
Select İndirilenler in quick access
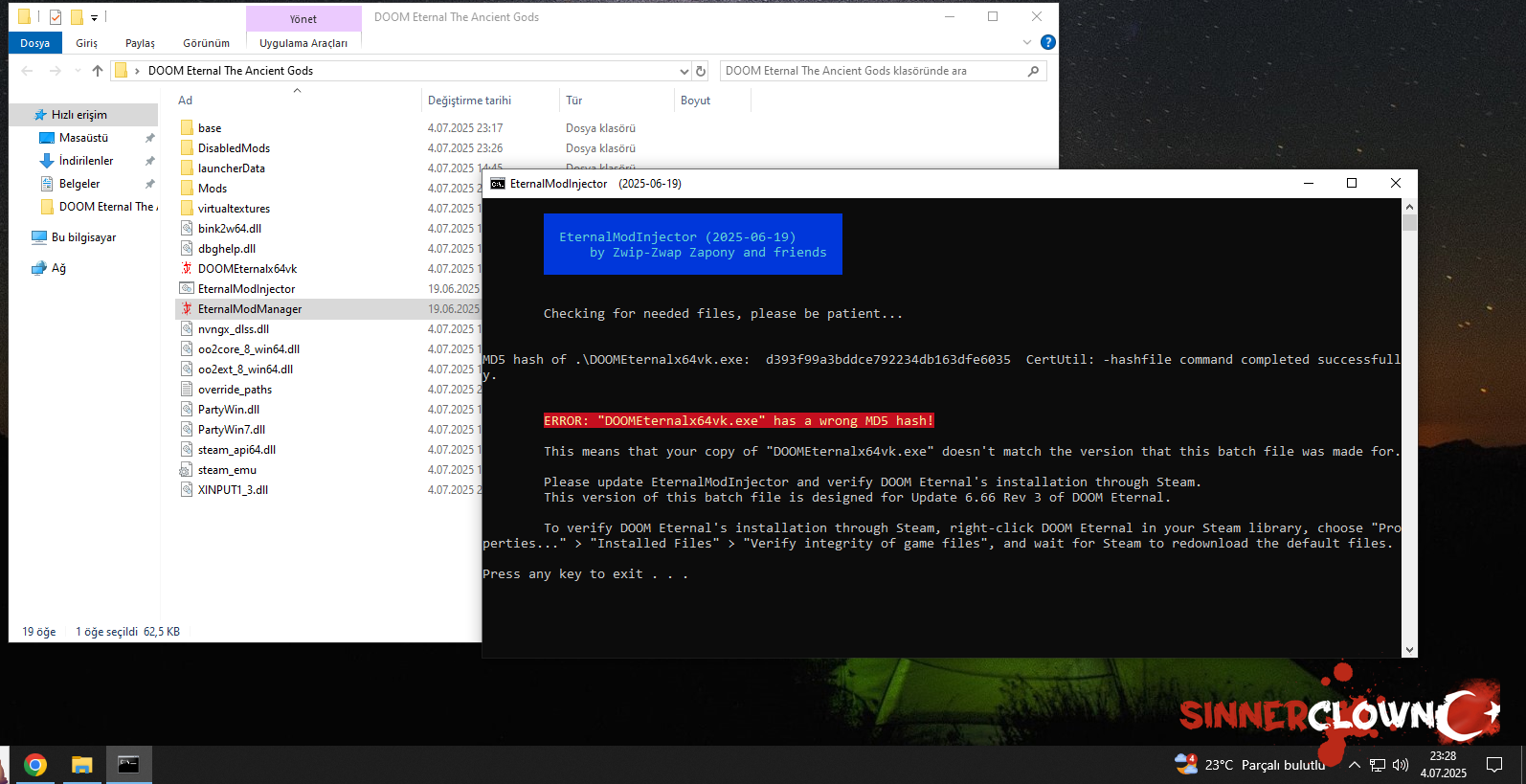86,161
